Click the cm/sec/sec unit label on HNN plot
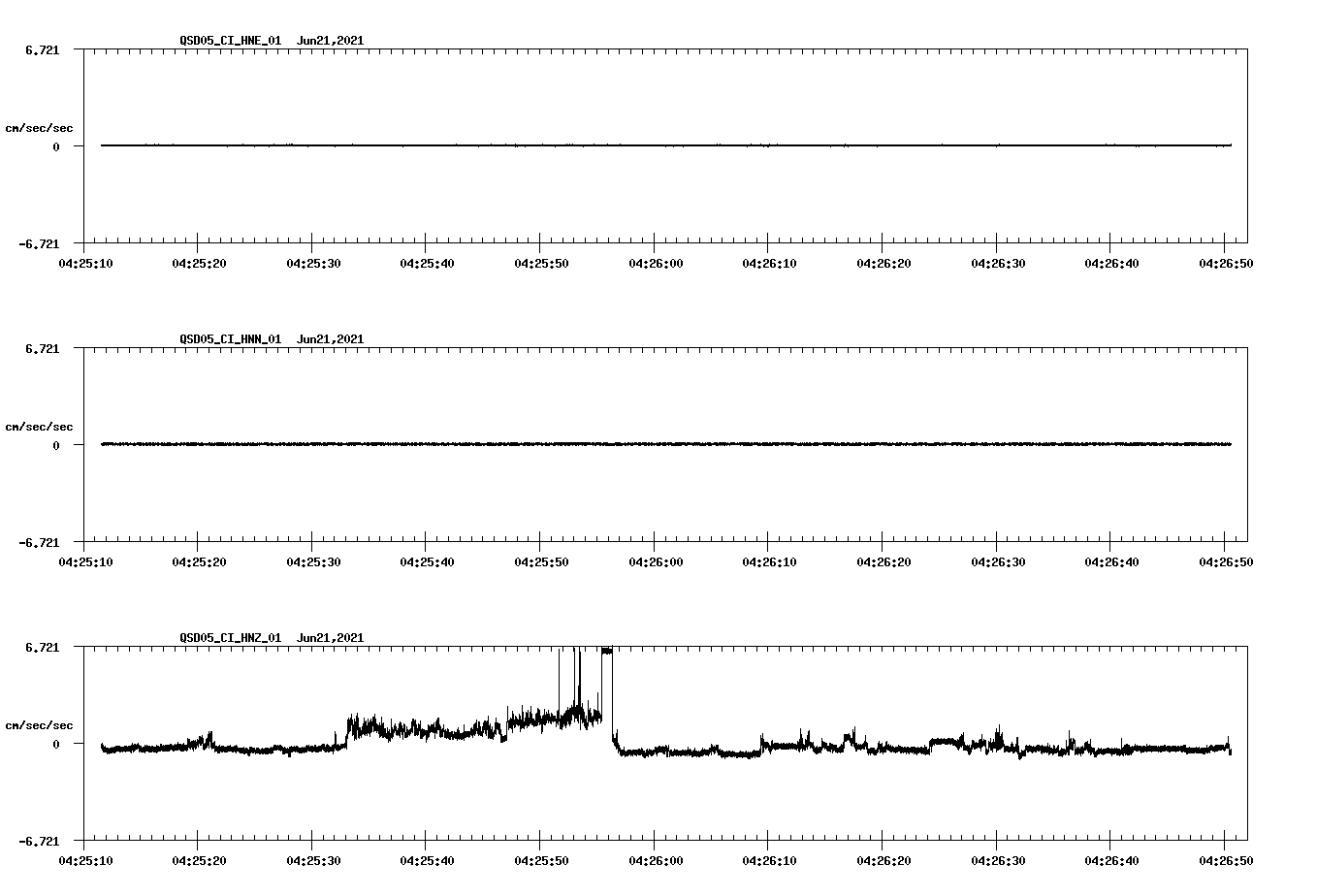Viewport: 1317px width, 896px height. pos(40,427)
